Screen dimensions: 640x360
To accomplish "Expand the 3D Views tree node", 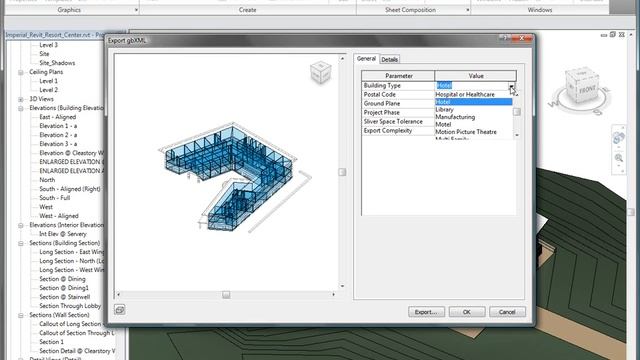I will coord(20,99).
